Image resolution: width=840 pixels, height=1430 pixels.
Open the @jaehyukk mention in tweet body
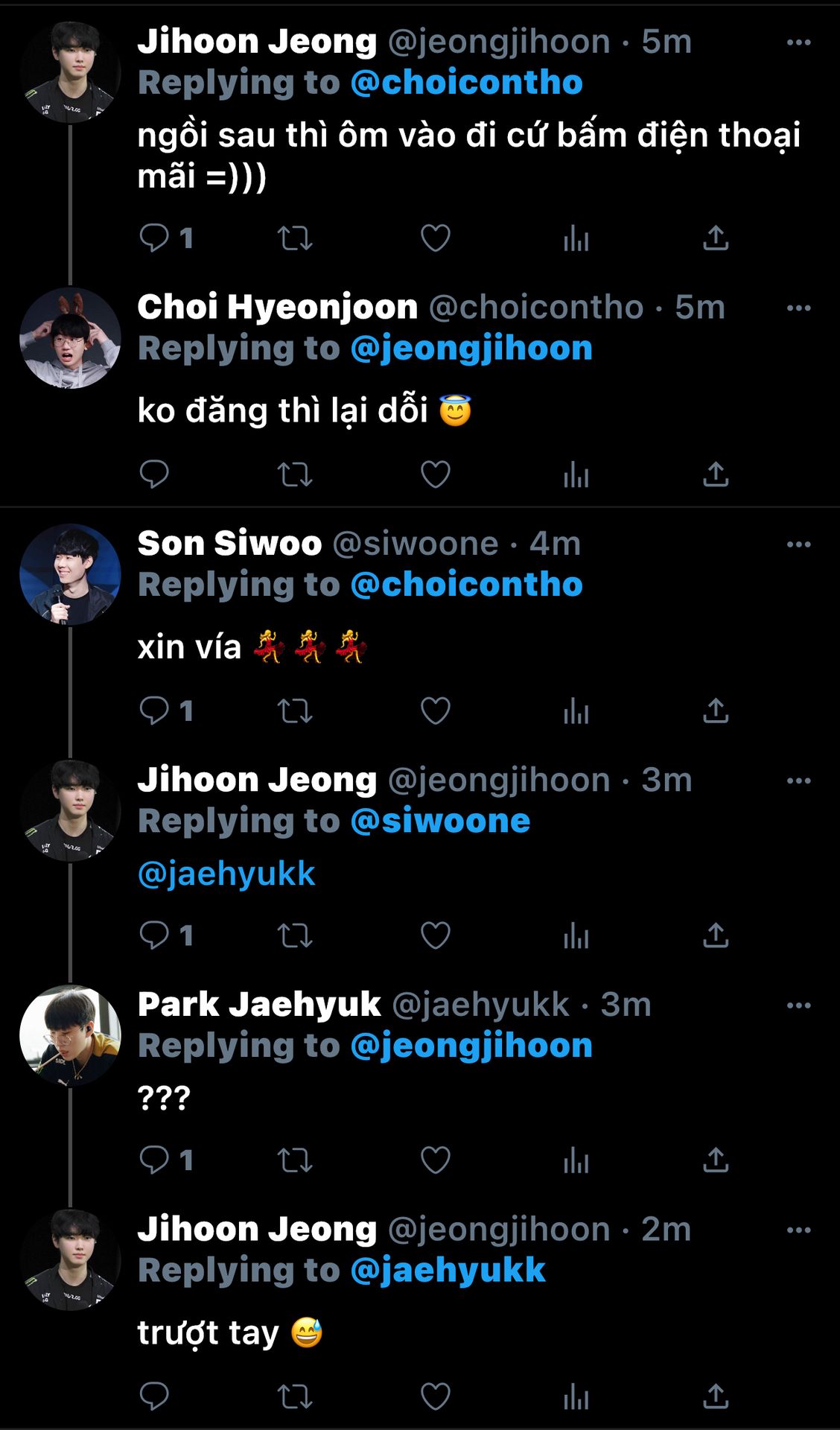(226, 874)
